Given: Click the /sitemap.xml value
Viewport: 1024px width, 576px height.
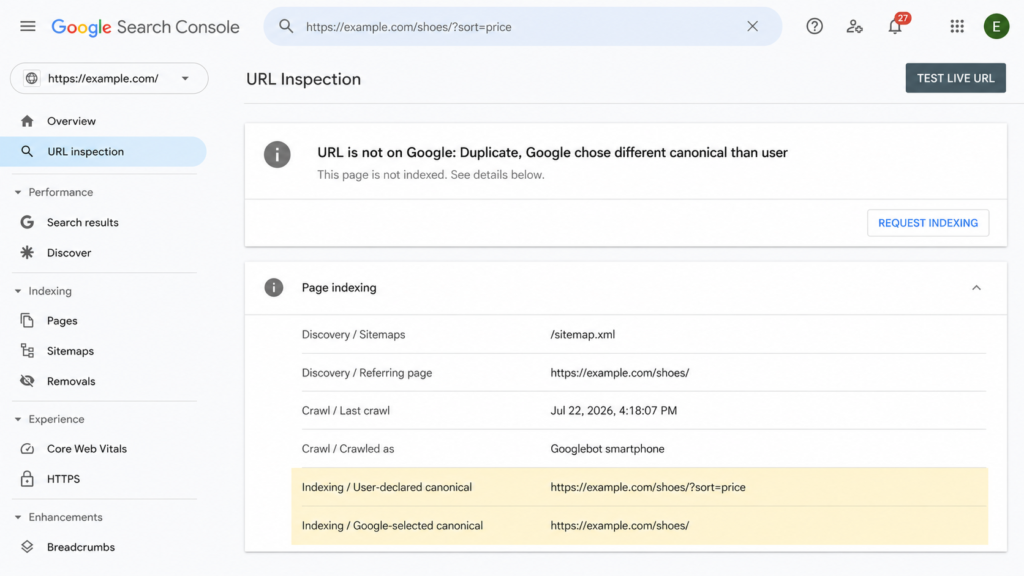Looking at the screenshot, I should [583, 334].
